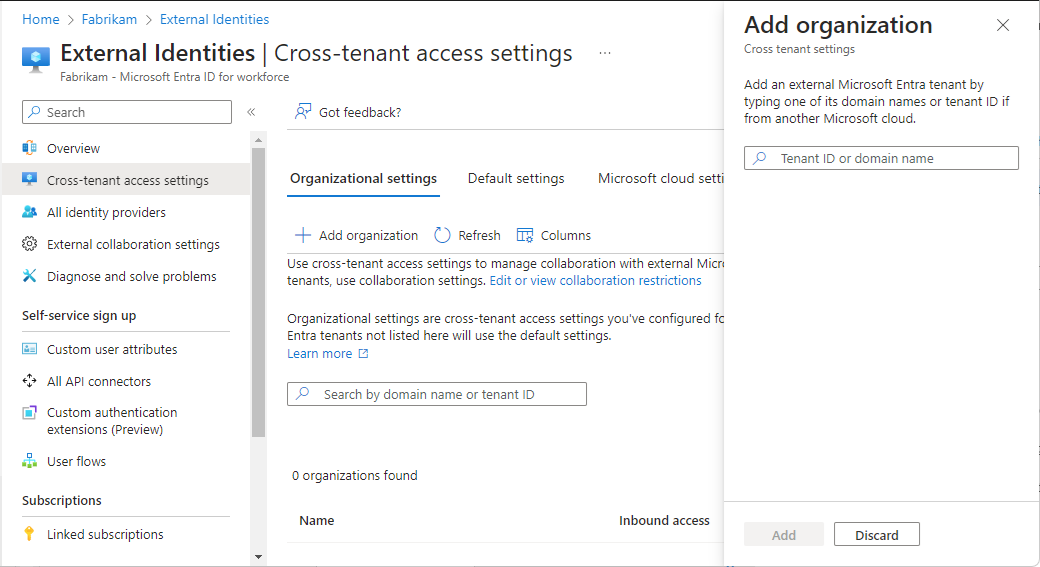This screenshot has width=1040, height=567.
Task: Open User flows item
Action: point(76,461)
